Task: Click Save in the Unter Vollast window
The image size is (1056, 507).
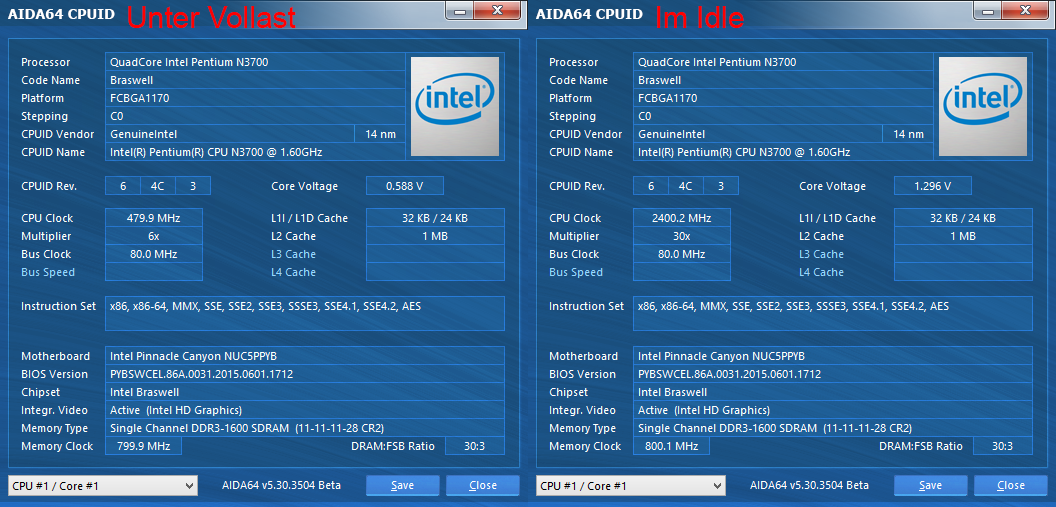Action: pos(403,485)
